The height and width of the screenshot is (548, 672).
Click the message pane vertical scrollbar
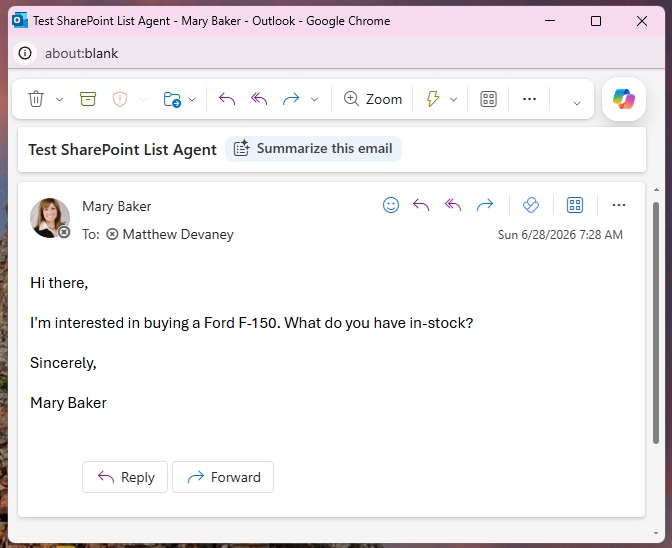pyautogui.click(x=656, y=323)
